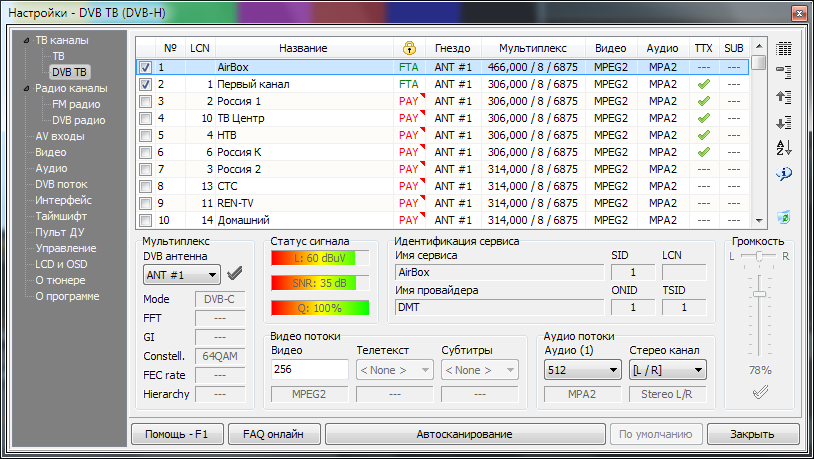Screen dimensions: 814x459
Task: Click the FAQ онлайн button
Action: tap(272, 435)
